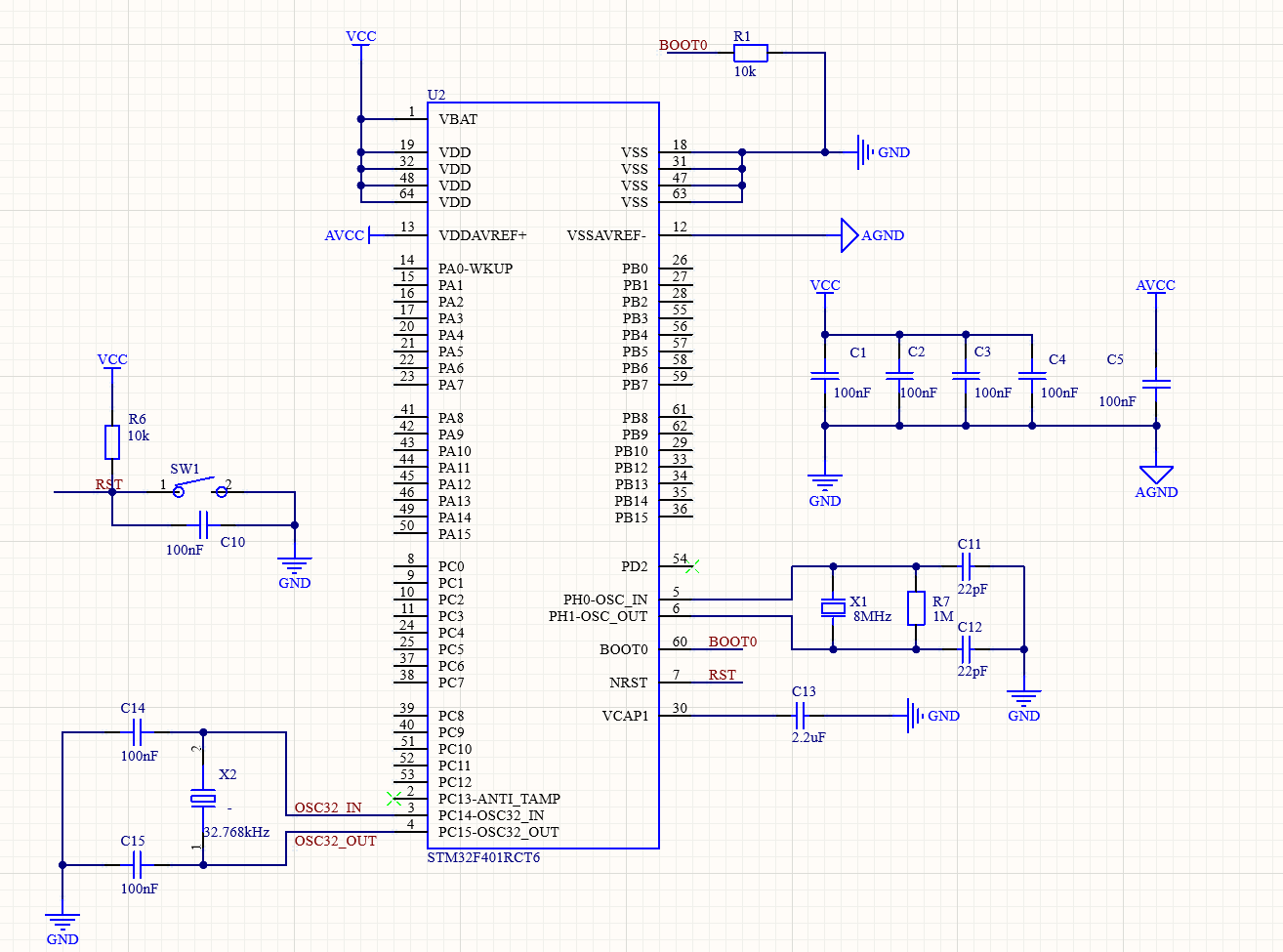The height and width of the screenshot is (952, 1283).
Task: Select capacitor C1 symbol
Action: [x=825, y=375]
